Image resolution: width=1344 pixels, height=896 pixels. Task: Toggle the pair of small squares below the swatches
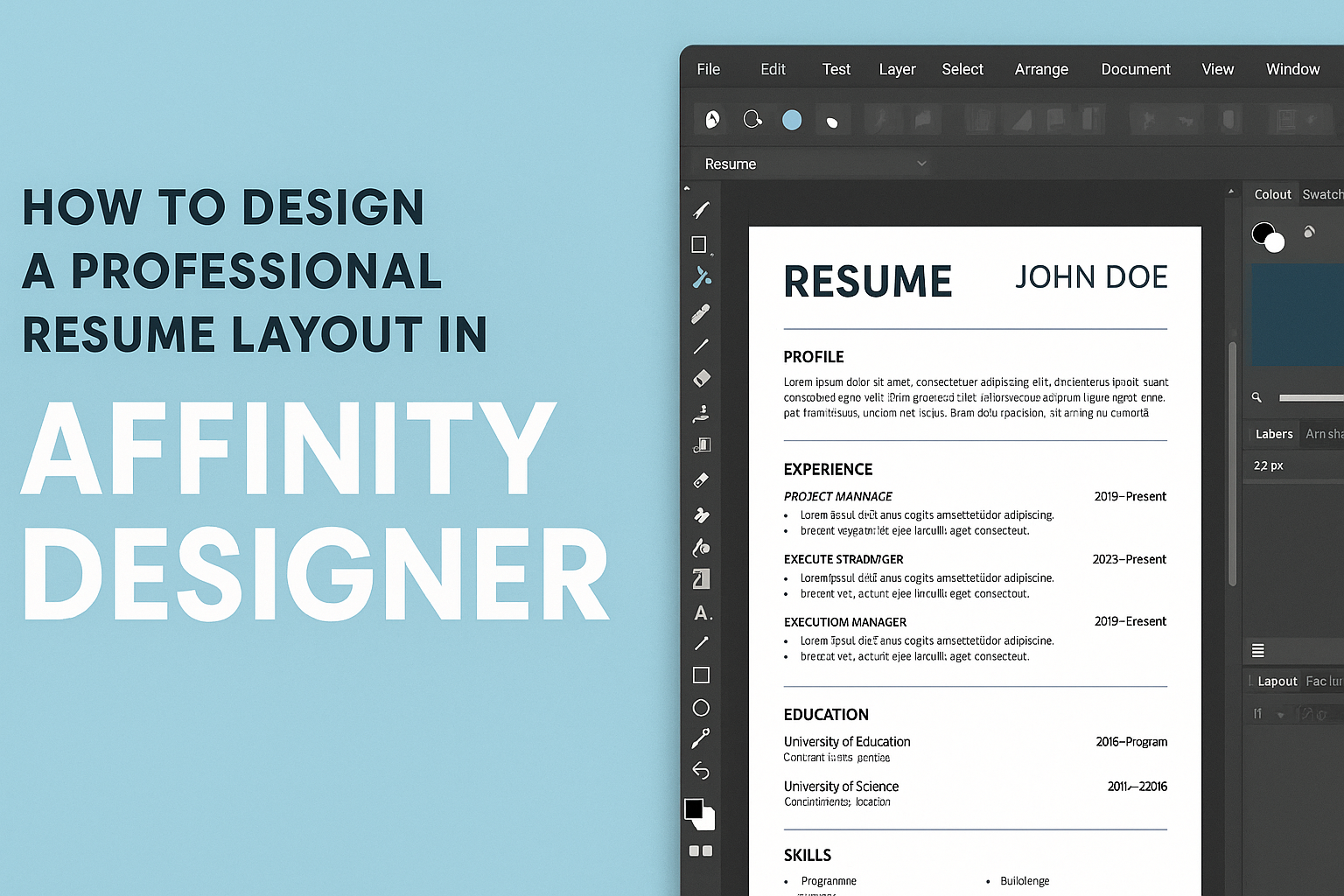[701, 850]
